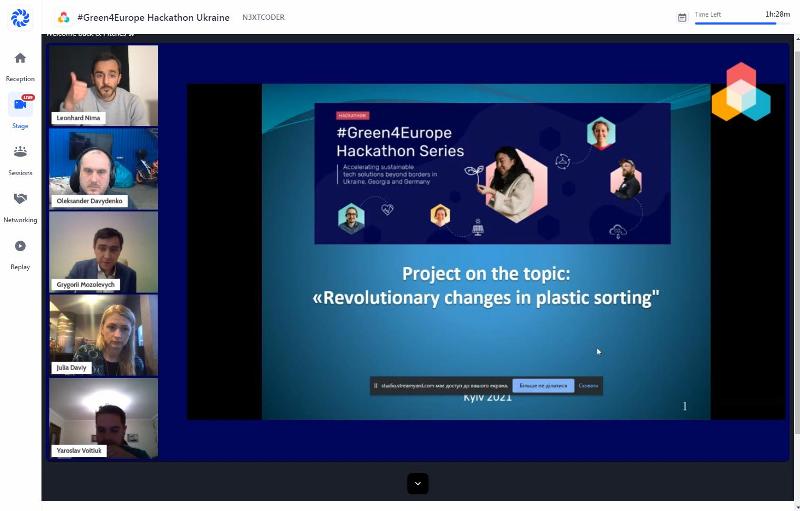The width and height of the screenshot is (800, 511).
Task: Select Oleksander Davydenko's video tile
Action: [104, 169]
